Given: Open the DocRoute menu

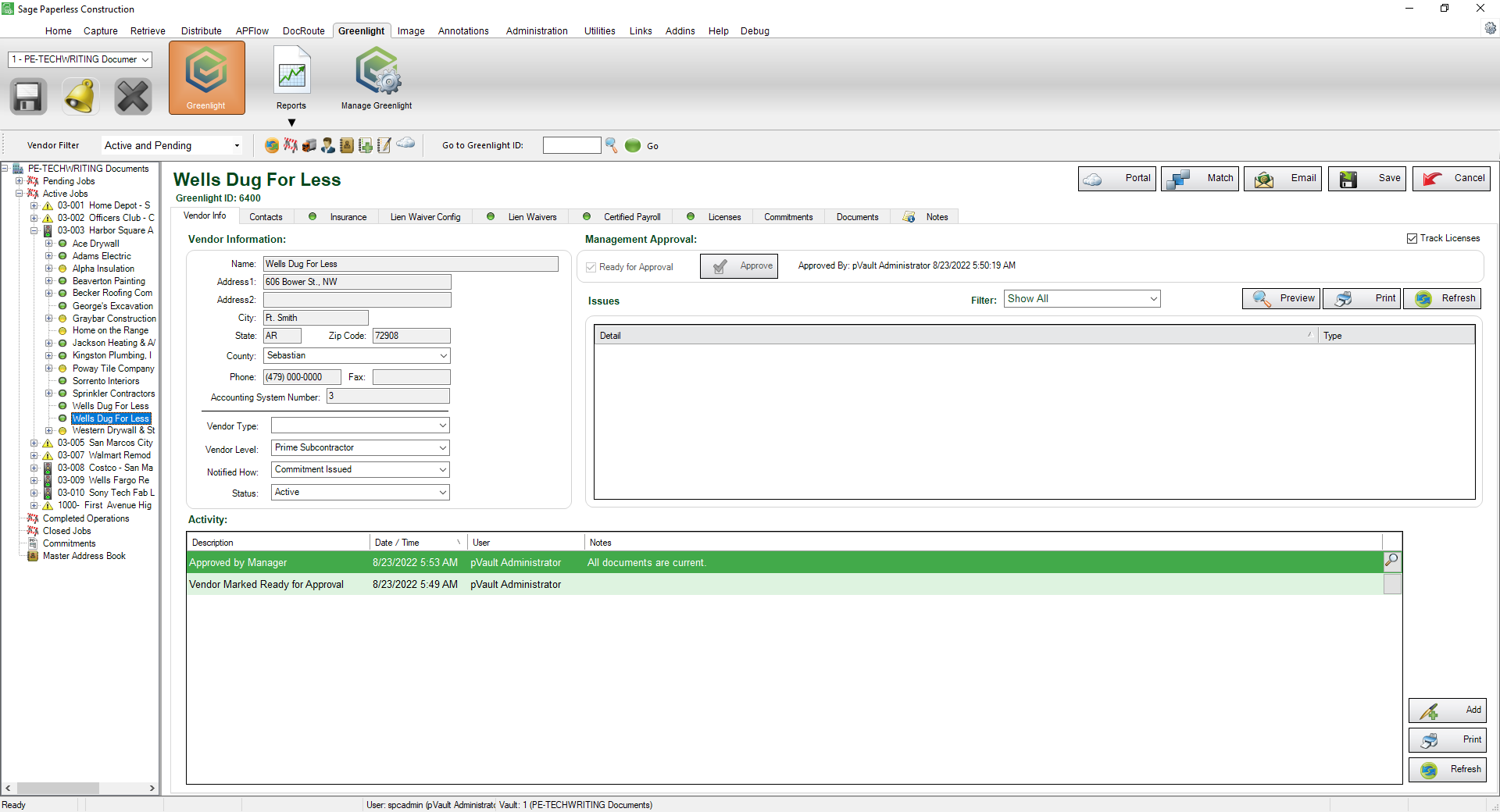Looking at the screenshot, I should [303, 31].
